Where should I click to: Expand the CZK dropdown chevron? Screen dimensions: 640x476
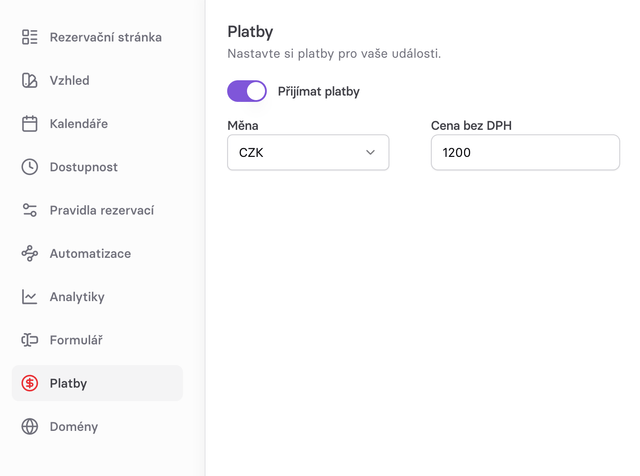click(x=370, y=153)
